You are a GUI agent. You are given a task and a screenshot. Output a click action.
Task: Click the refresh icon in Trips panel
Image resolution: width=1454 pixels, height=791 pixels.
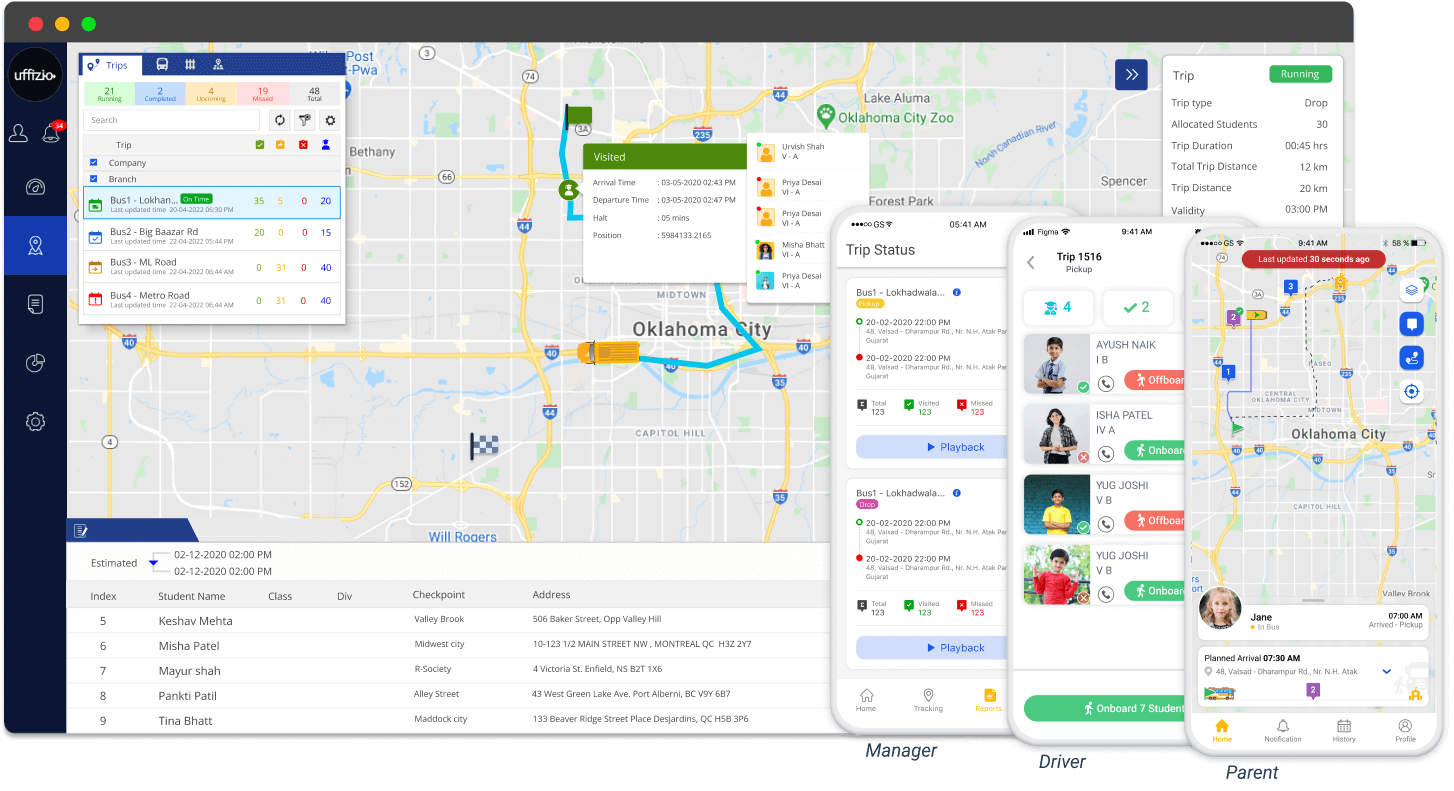(x=280, y=120)
